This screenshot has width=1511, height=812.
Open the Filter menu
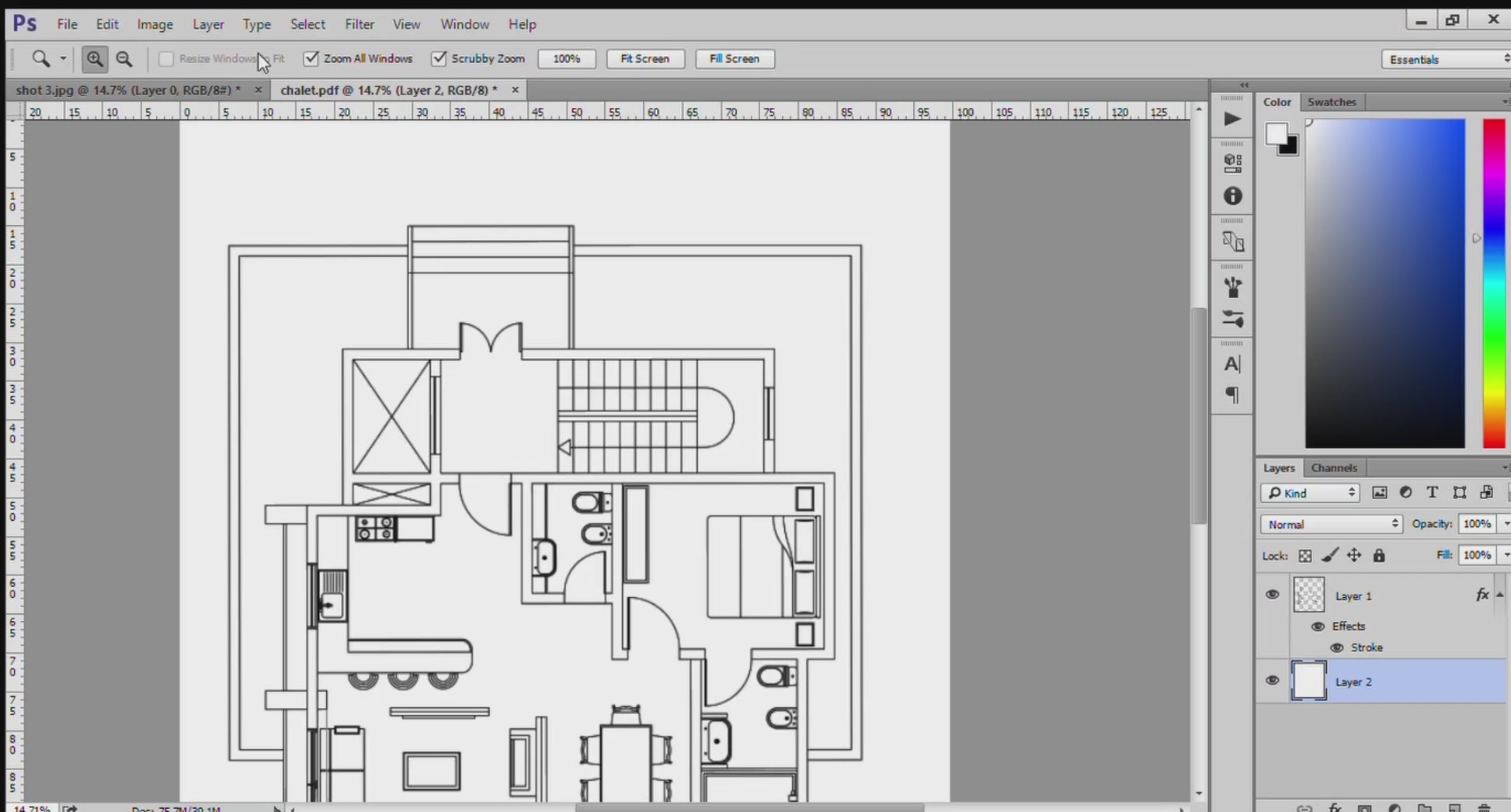(x=360, y=24)
